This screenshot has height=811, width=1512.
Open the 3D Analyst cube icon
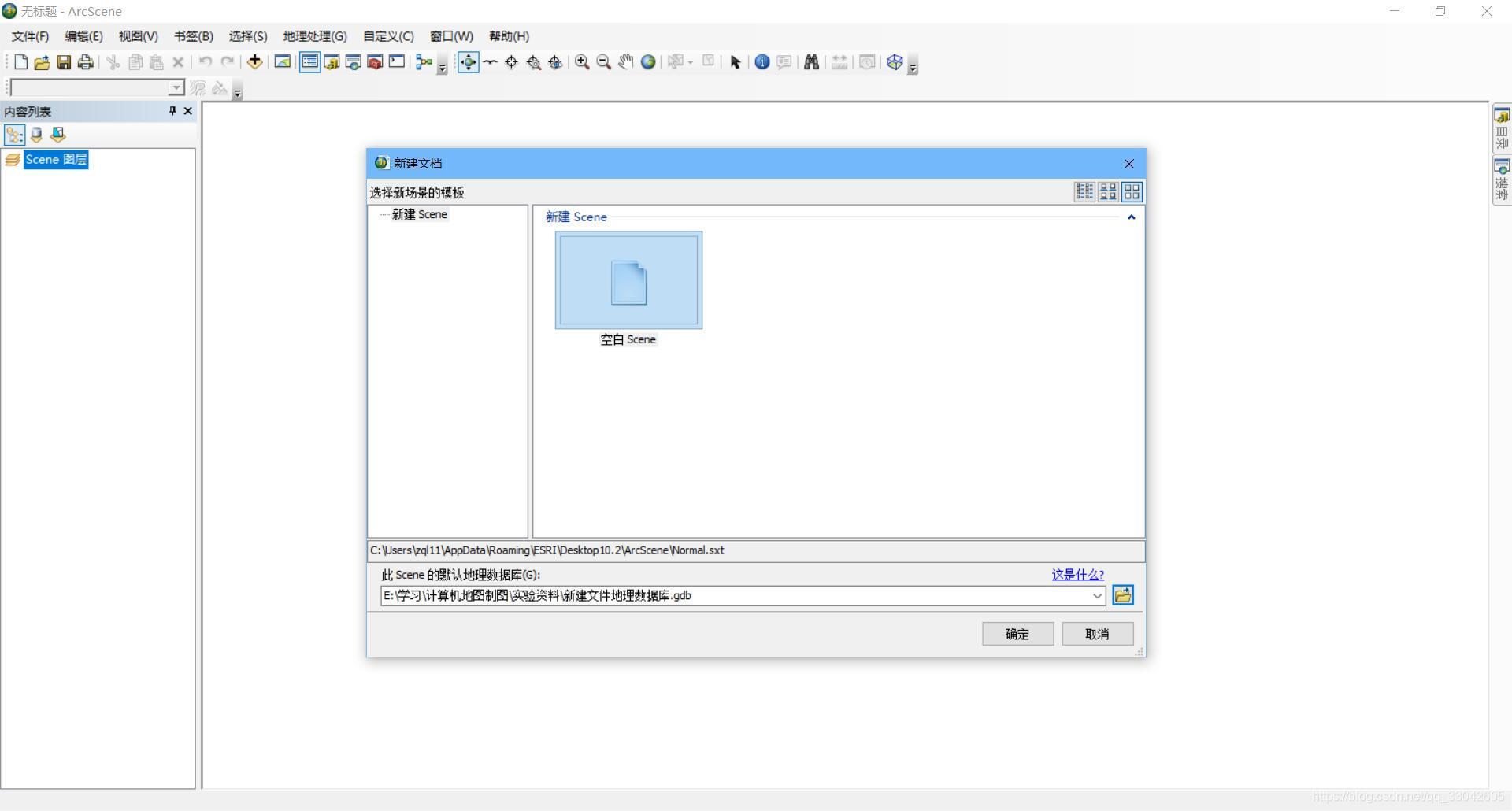pyautogui.click(x=895, y=62)
